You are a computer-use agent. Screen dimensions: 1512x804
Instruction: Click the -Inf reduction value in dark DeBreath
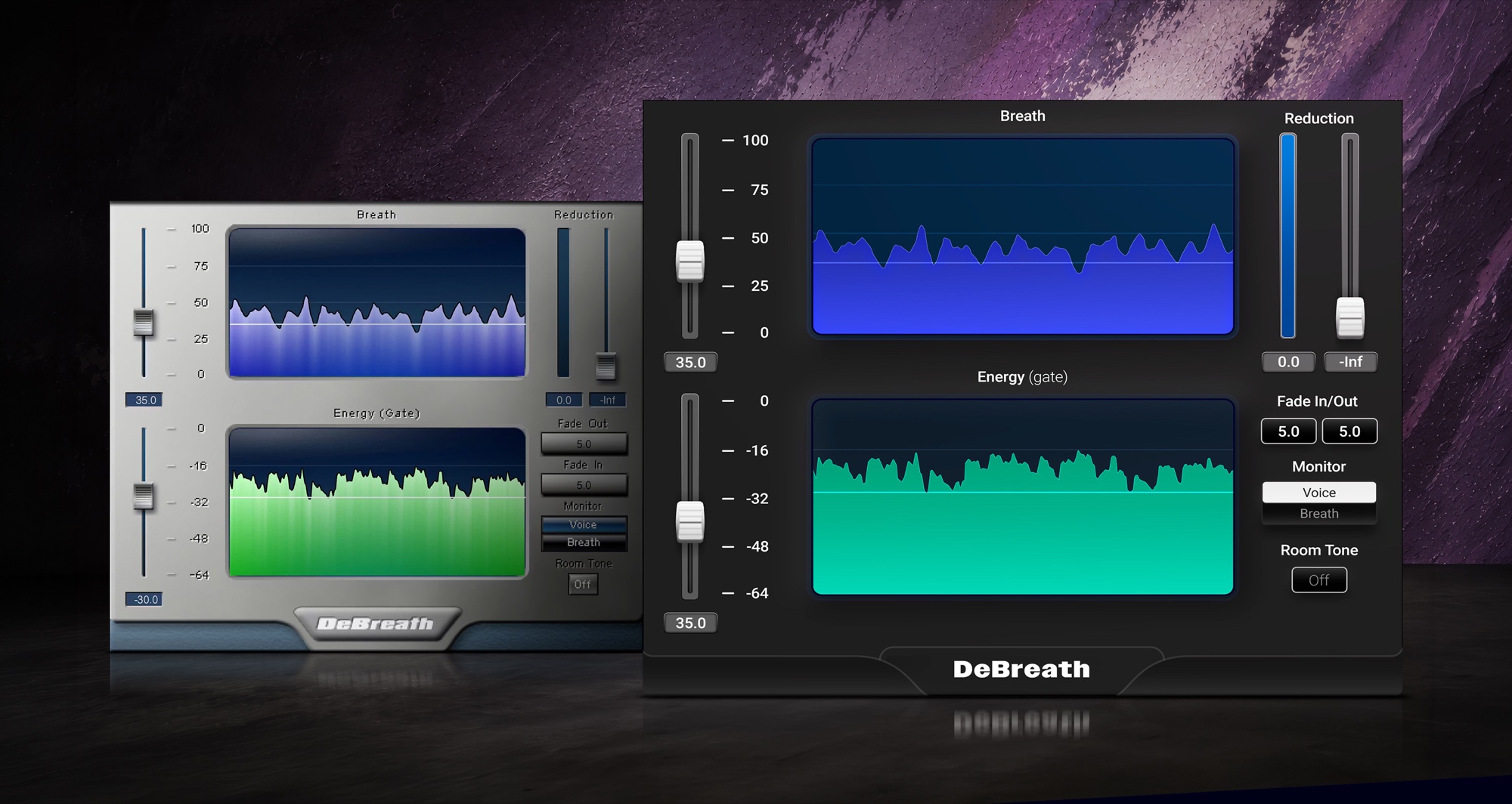click(1350, 362)
